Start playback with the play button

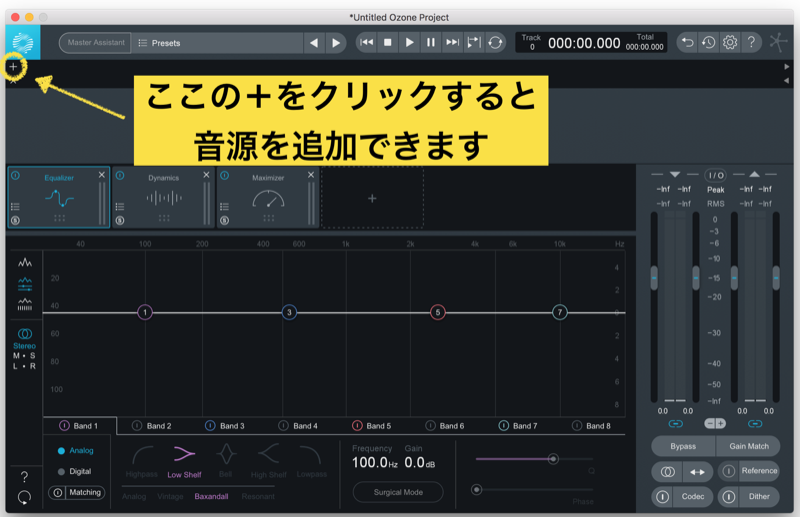pyautogui.click(x=409, y=42)
